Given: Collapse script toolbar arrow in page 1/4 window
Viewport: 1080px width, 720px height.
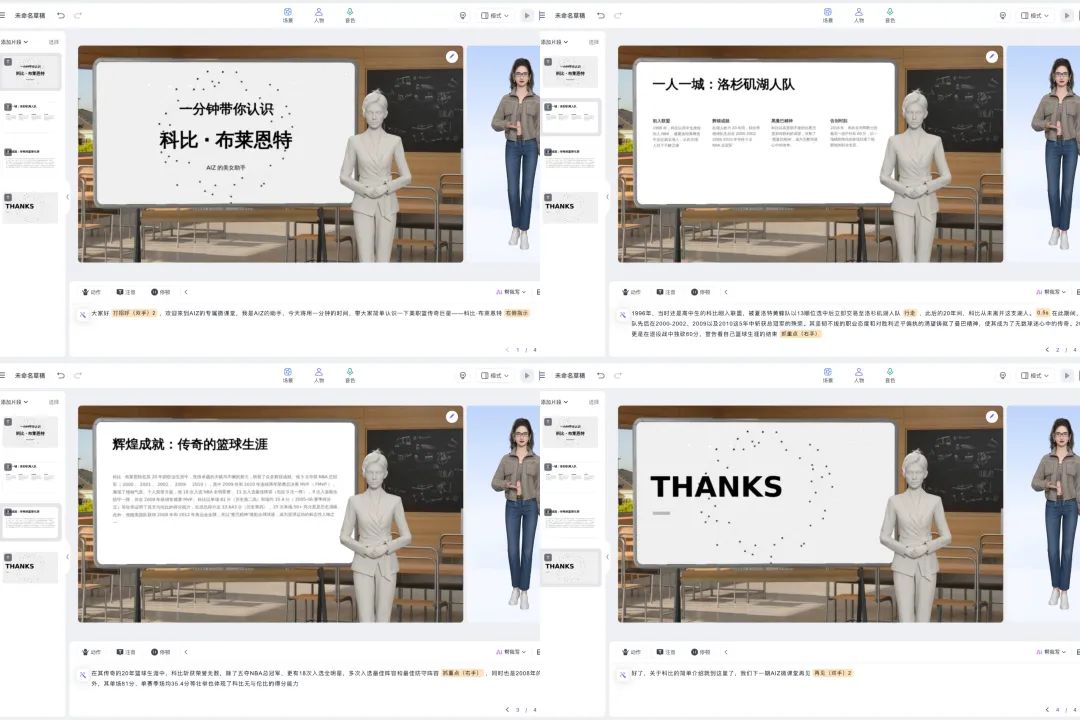Looking at the screenshot, I should [x=186, y=292].
